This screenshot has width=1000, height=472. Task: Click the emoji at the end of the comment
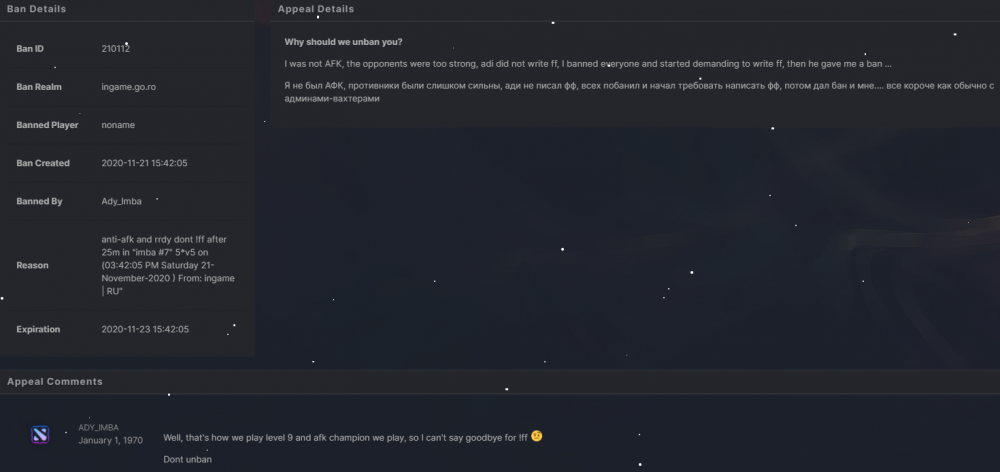[x=537, y=437]
